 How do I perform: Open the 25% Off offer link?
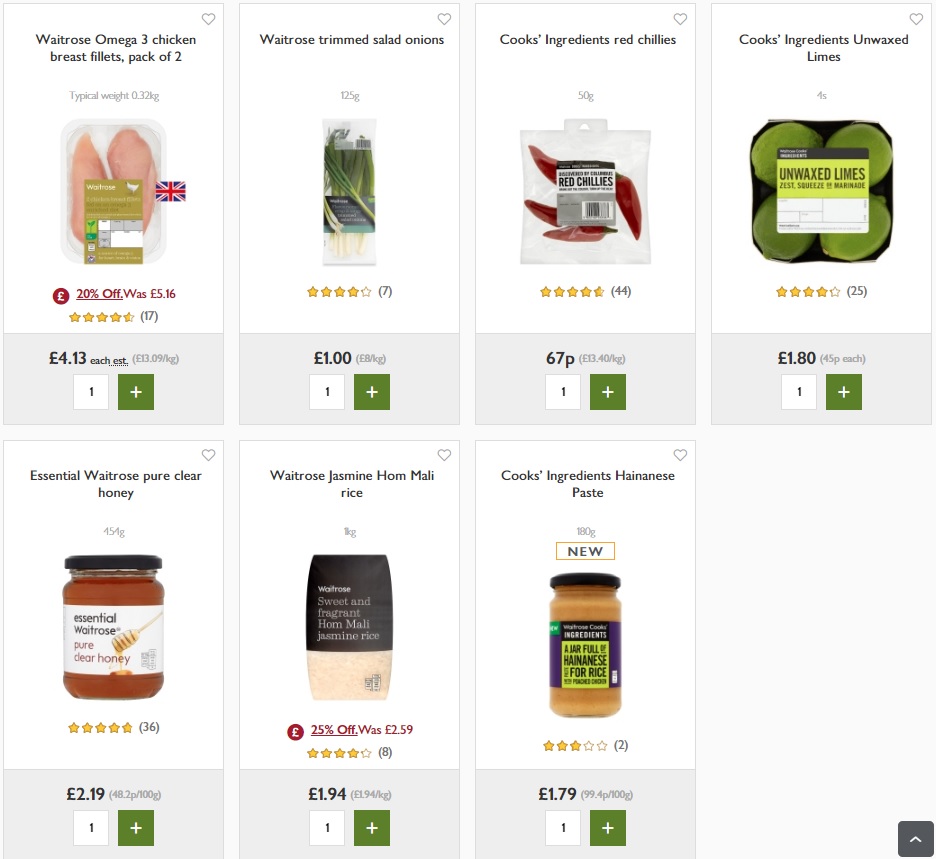334,729
